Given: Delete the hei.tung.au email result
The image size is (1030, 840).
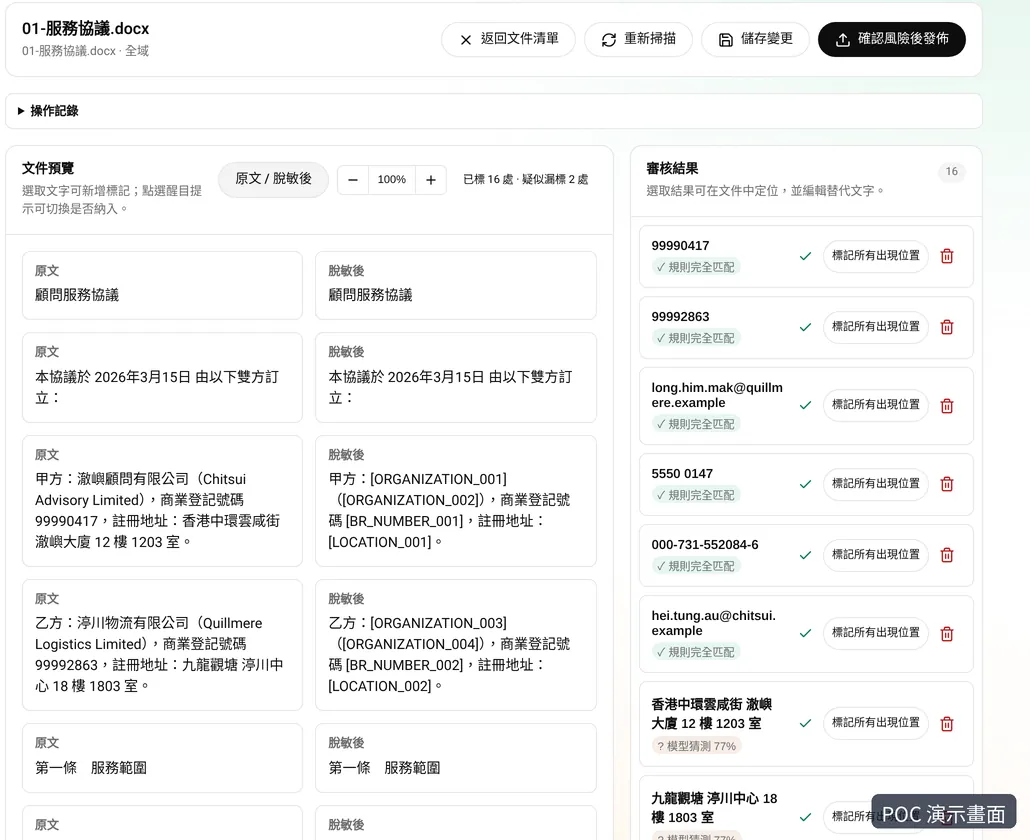Looking at the screenshot, I should click(947, 634).
